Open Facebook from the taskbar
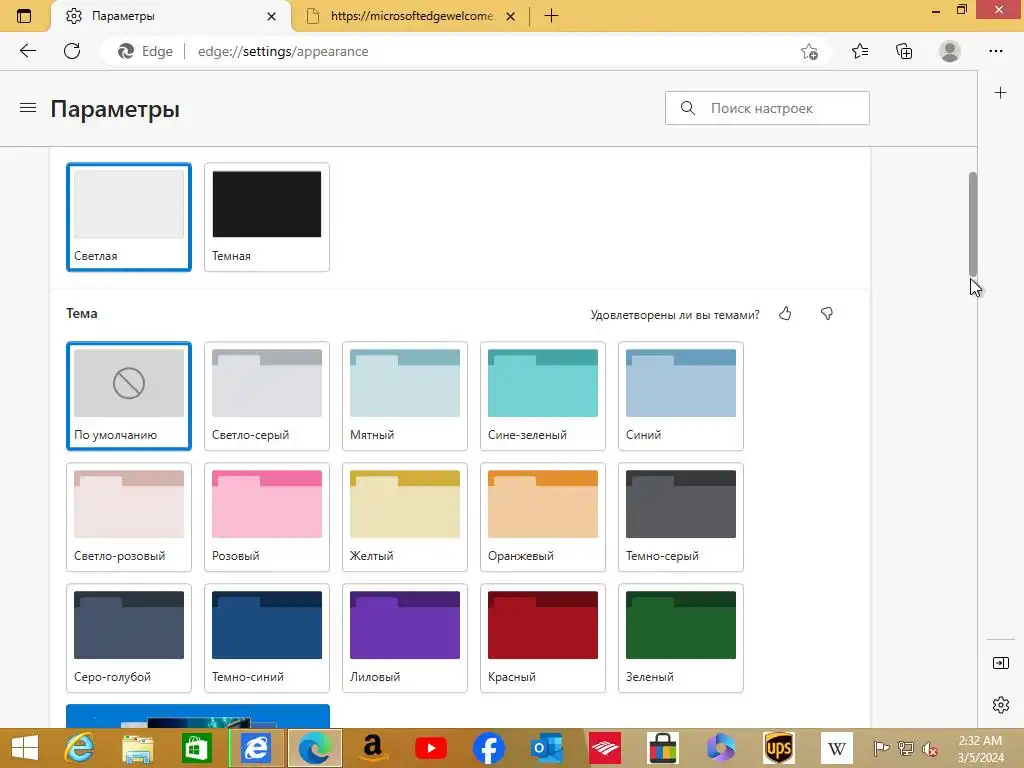Screen dimensions: 1024x768 pos(488,748)
